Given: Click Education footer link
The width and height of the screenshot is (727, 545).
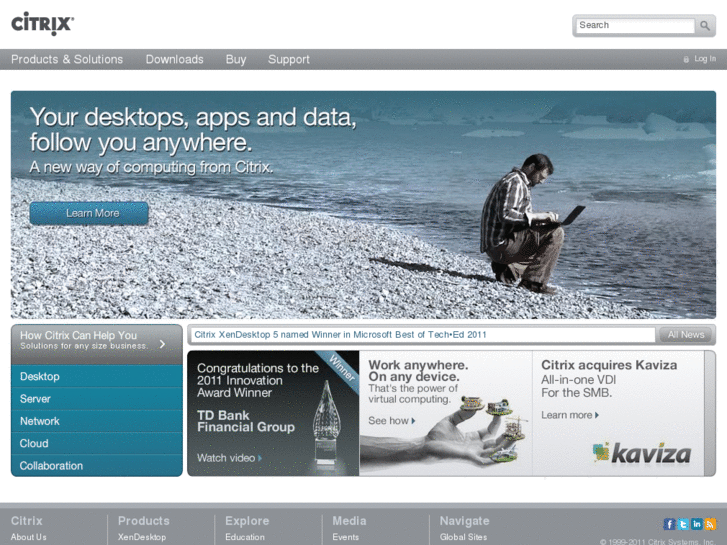Looking at the screenshot, I should coord(245,537).
